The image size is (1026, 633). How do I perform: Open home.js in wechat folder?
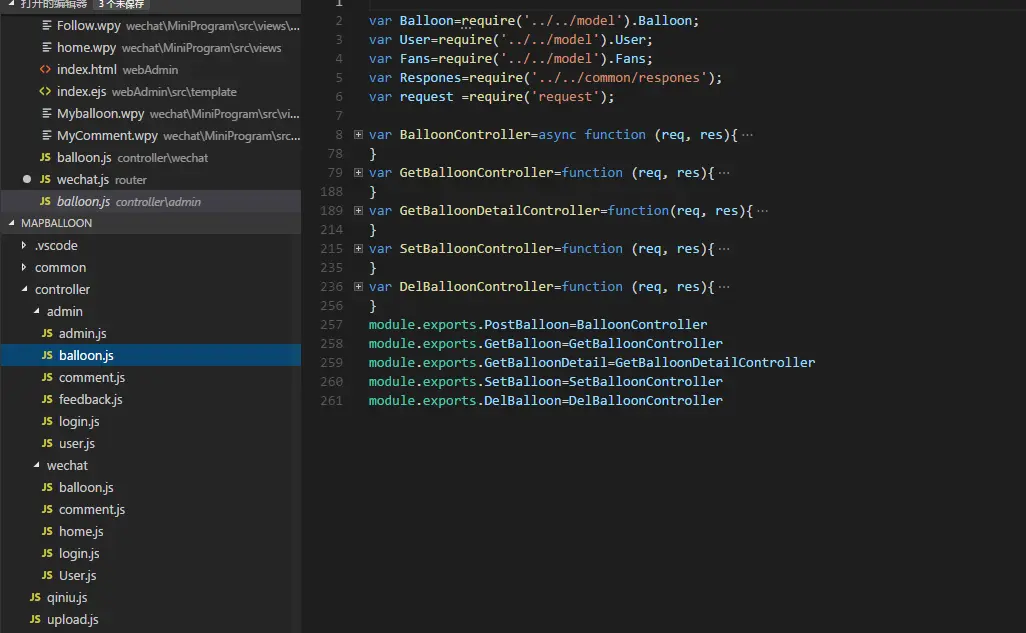pyautogui.click(x=150, y=532)
